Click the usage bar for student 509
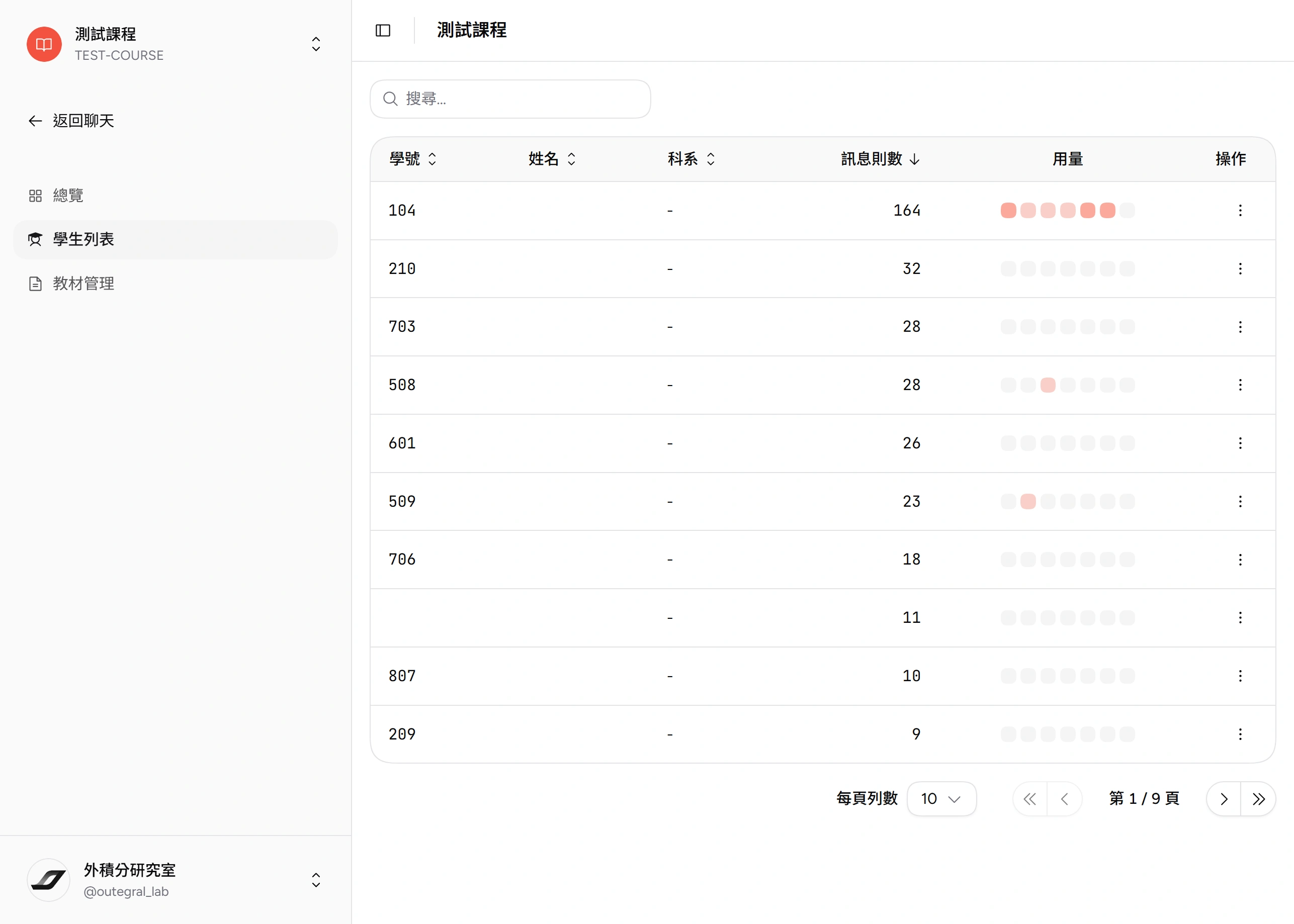The image size is (1294, 924). coord(1068,501)
